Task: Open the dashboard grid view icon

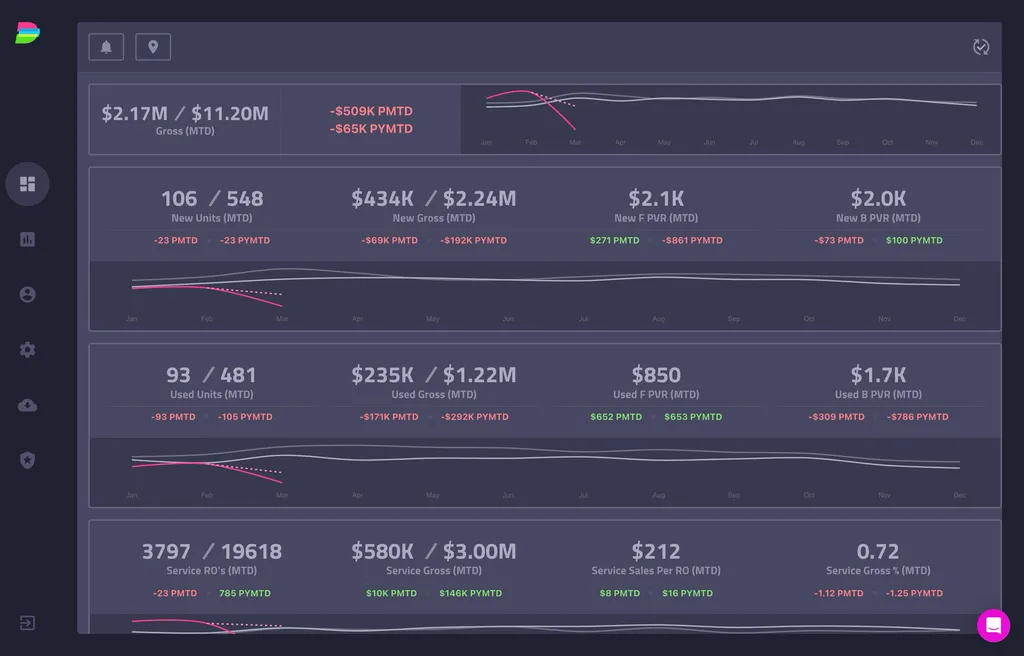Action: tap(27, 184)
